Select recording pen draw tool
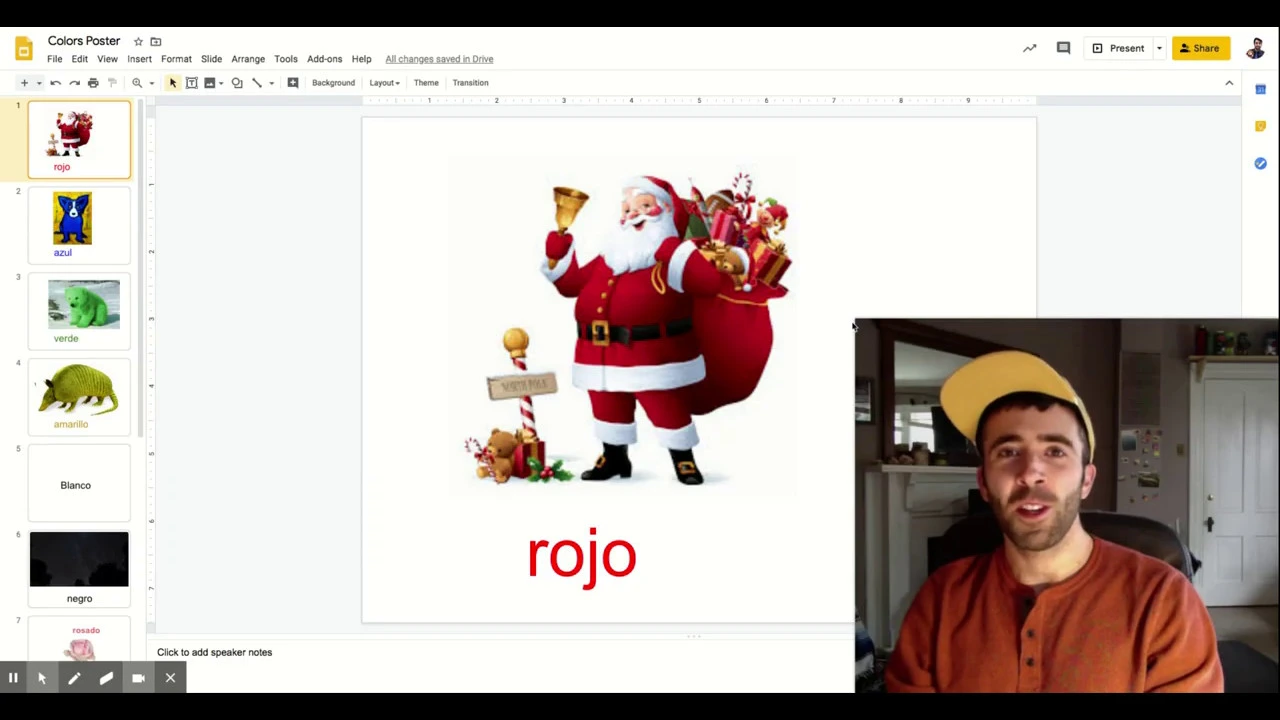This screenshot has width=1280, height=720. (74, 678)
